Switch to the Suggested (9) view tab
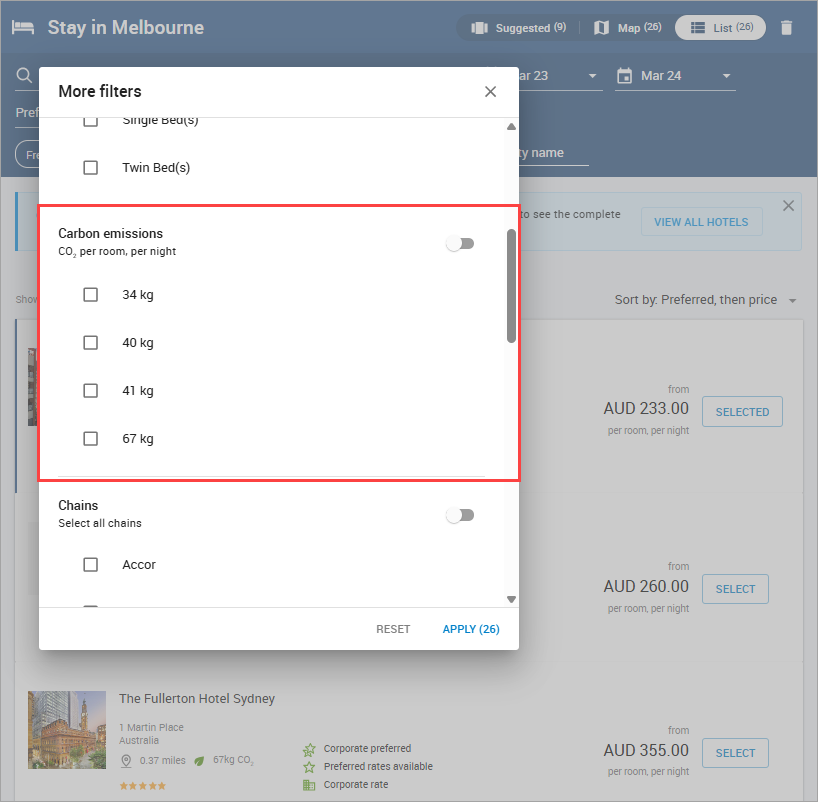The image size is (818, 802). click(x=518, y=28)
